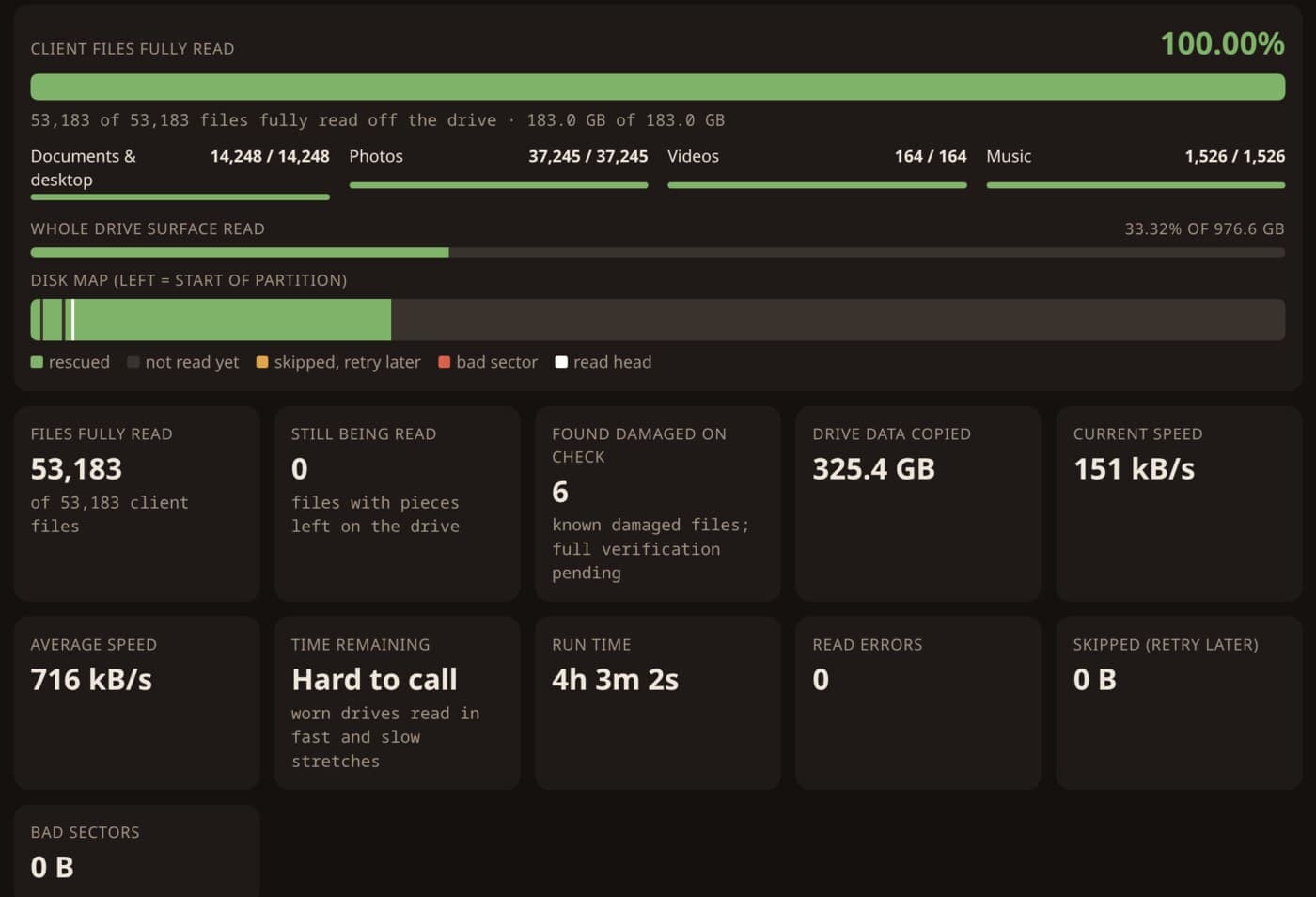The image size is (1316, 897).
Task: Click the Videos progress bar
Action: (817, 185)
